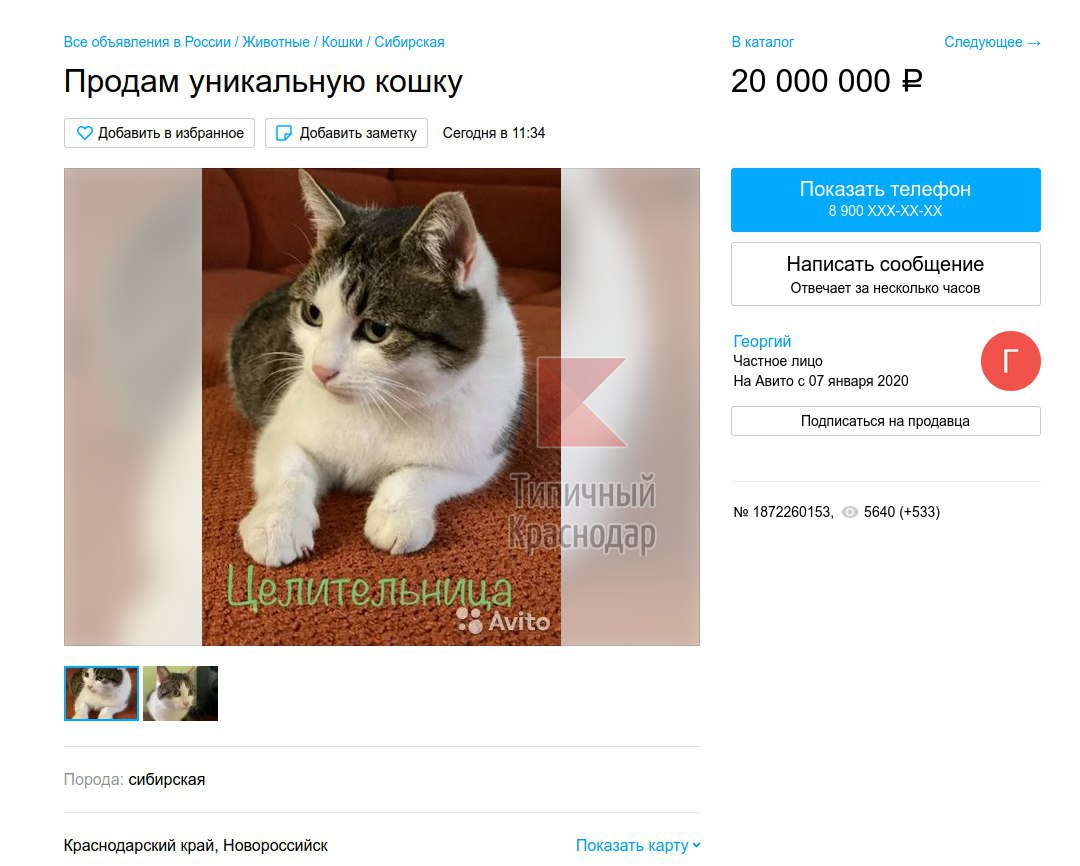Open the Сибирская breadcrumb category
Screen dimensions: 1080x866
(x=409, y=42)
